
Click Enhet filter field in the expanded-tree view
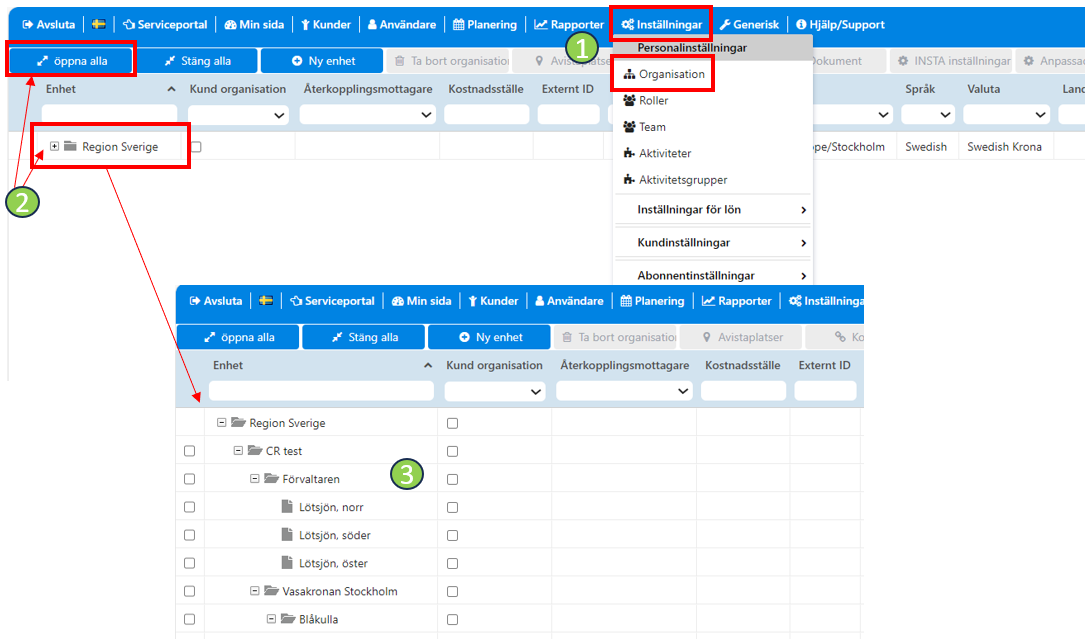coord(321,391)
